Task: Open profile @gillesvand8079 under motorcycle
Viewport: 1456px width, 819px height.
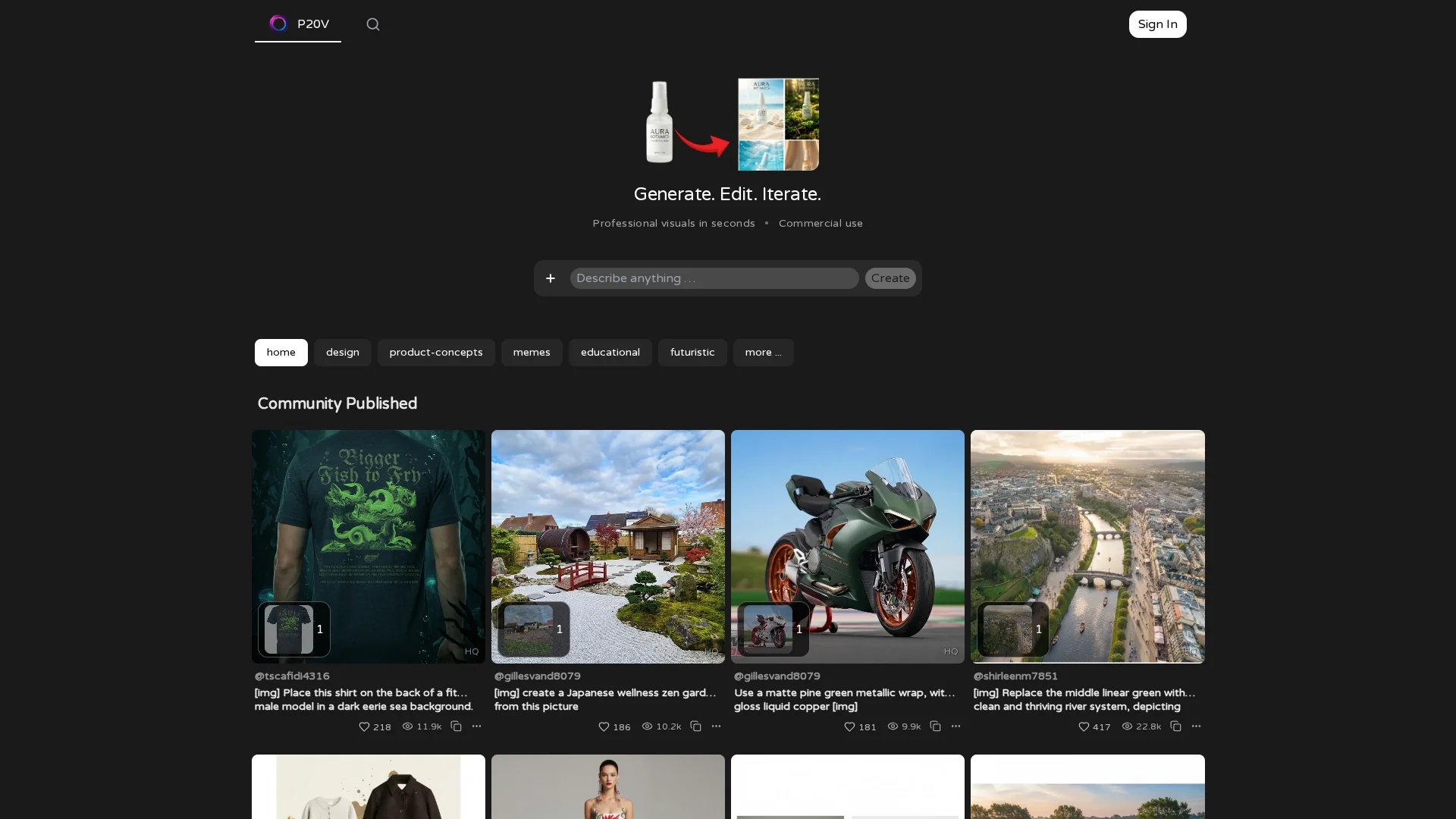Action: [x=777, y=676]
